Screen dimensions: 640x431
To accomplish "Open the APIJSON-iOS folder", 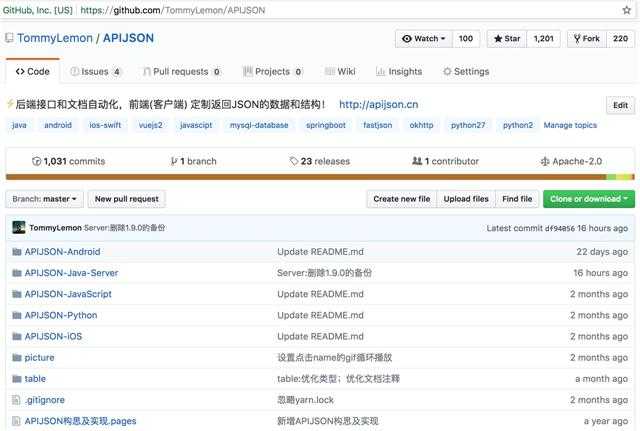I will point(53,337).
